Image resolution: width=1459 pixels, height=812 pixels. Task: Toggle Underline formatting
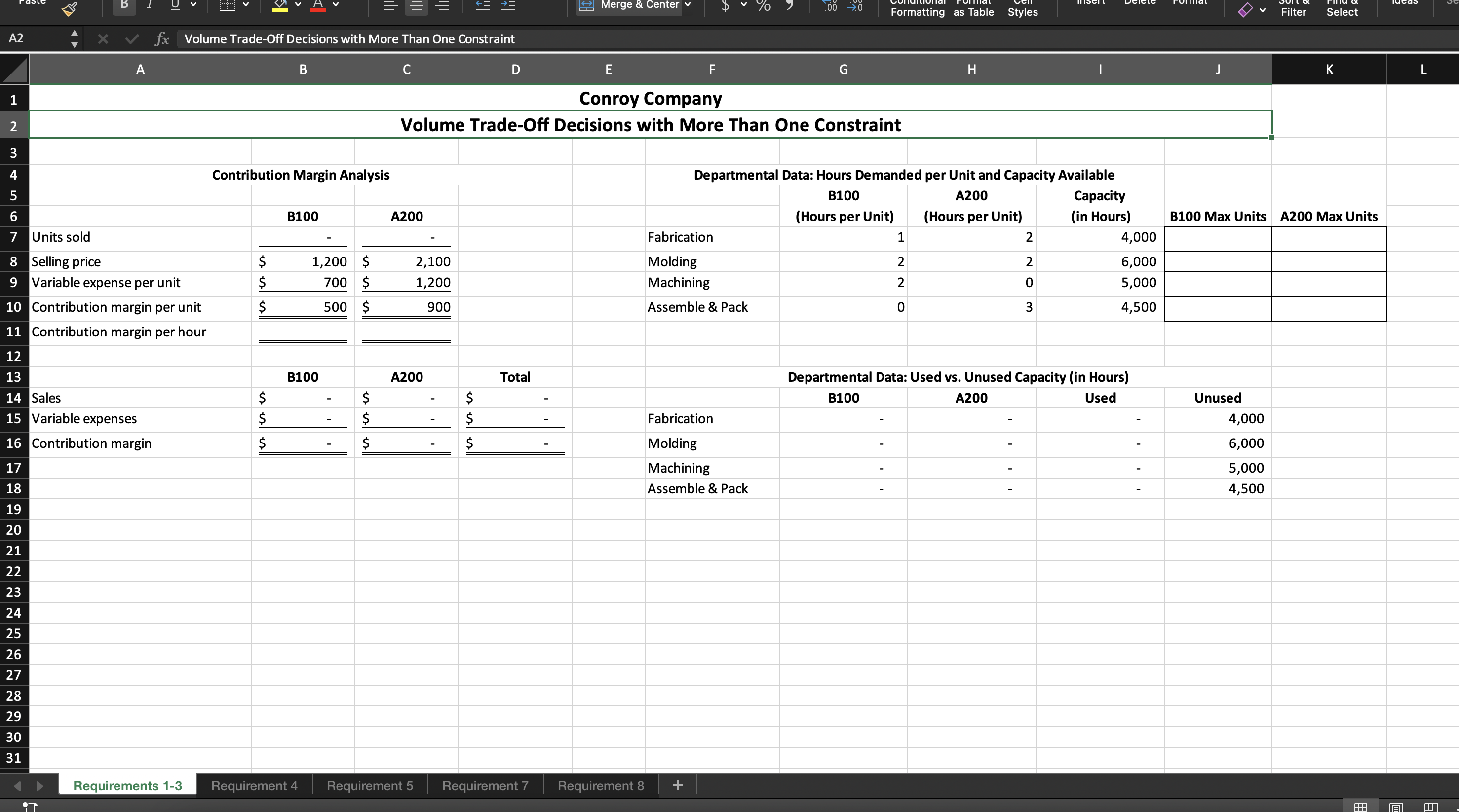click(175, 5)
